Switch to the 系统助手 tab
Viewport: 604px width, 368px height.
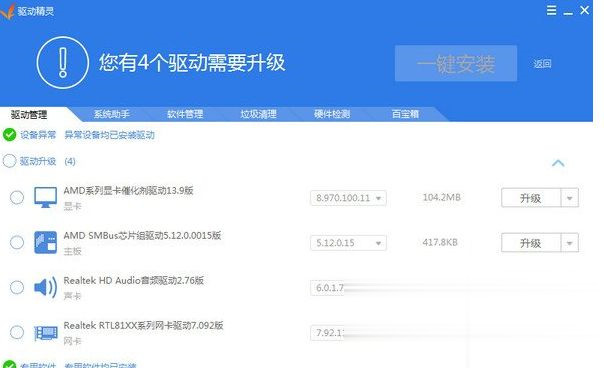111,114
